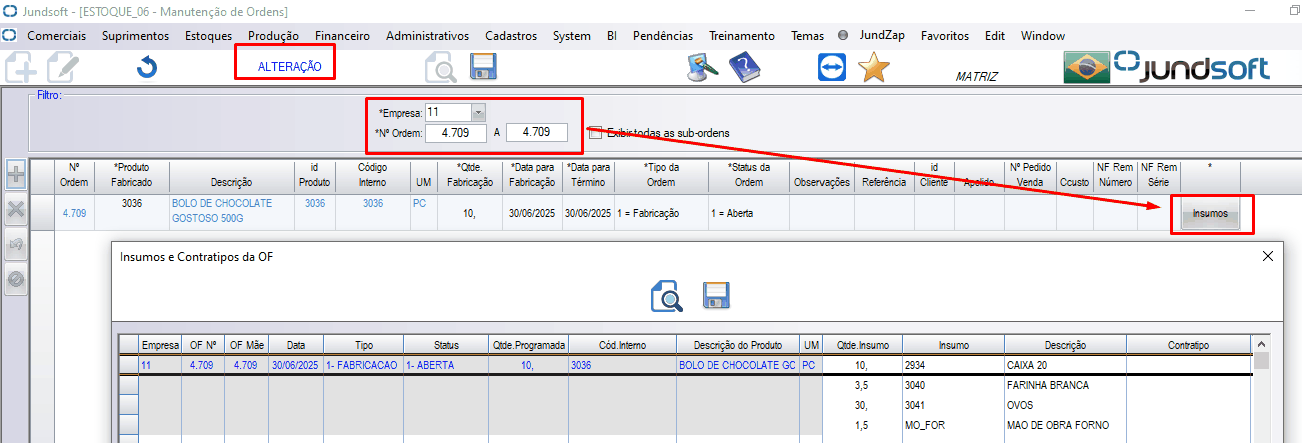
Task: Click the favorites star icon
Action: click(874, 68)
